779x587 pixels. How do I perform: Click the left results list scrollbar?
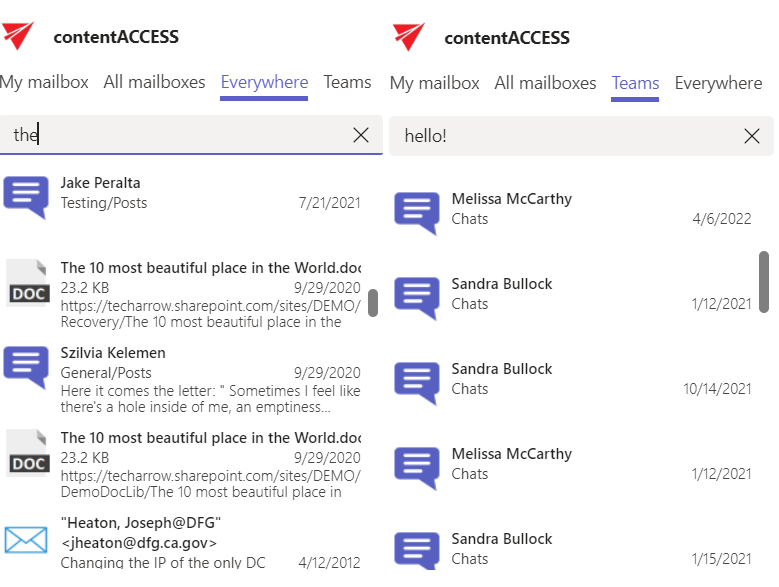373,303
